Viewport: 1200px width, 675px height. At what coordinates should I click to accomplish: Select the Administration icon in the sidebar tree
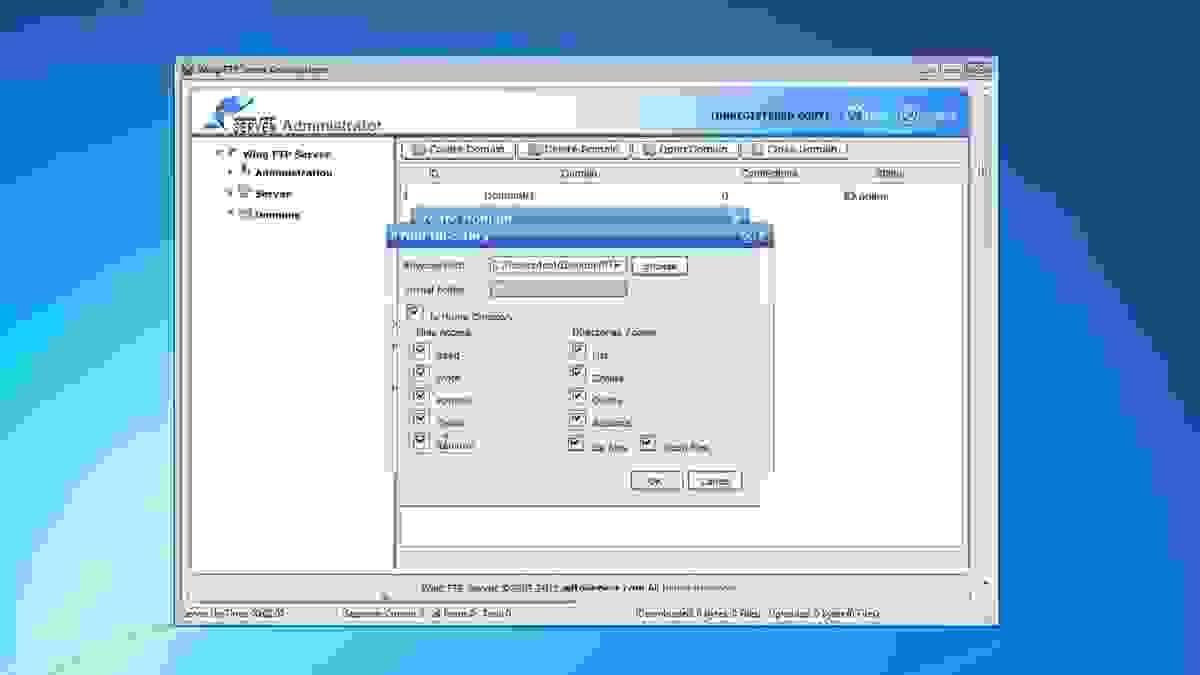[x=245, y=171]
